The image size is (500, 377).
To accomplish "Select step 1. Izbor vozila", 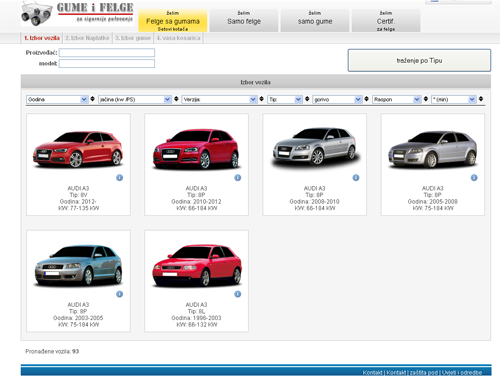I will pyautogui.click(x=42, y=38).
